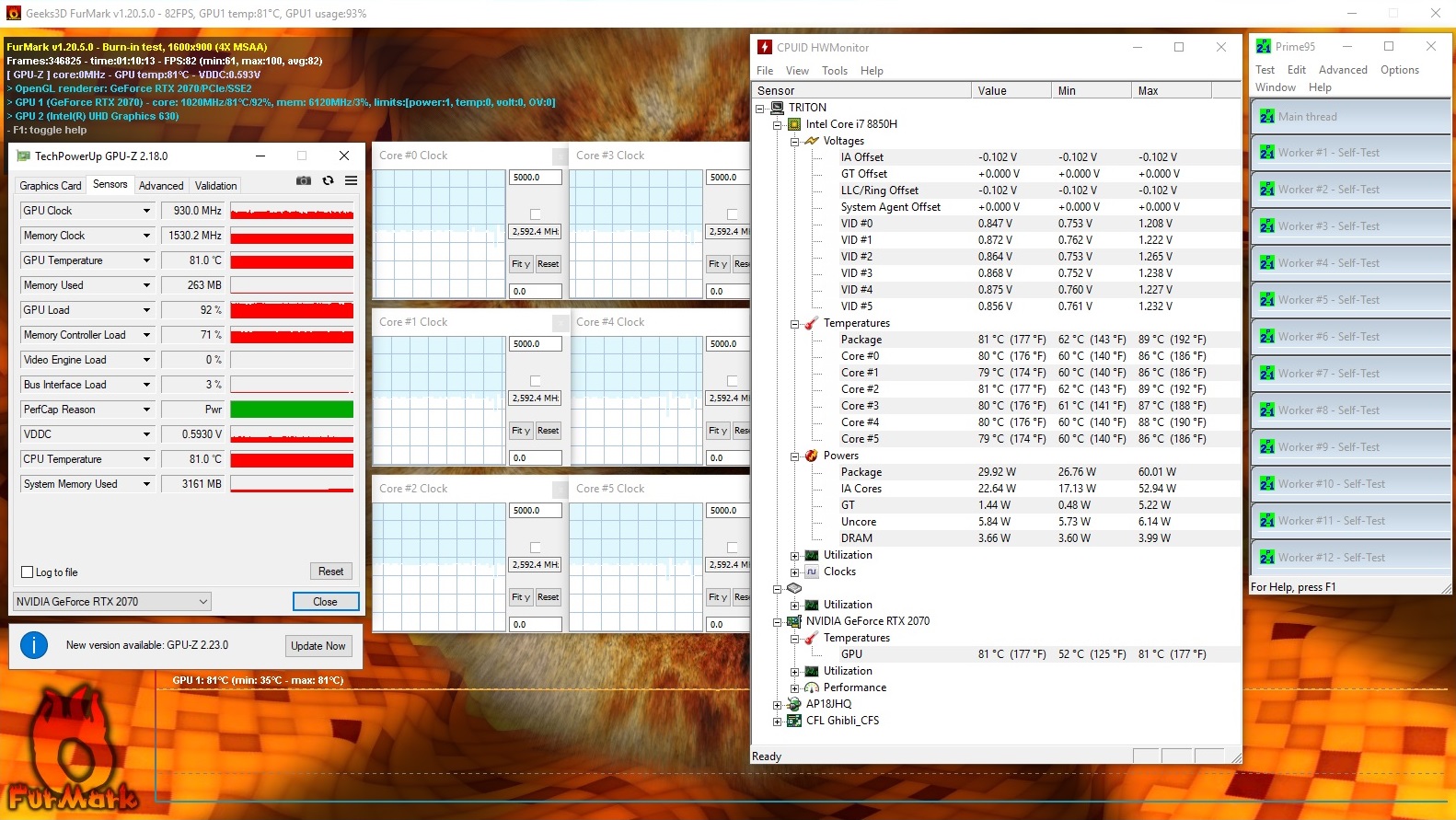Click the Voltages icon under Intel Core i7
The width and height of the screenshot is (1456, 820).
(x=811, y=141)
